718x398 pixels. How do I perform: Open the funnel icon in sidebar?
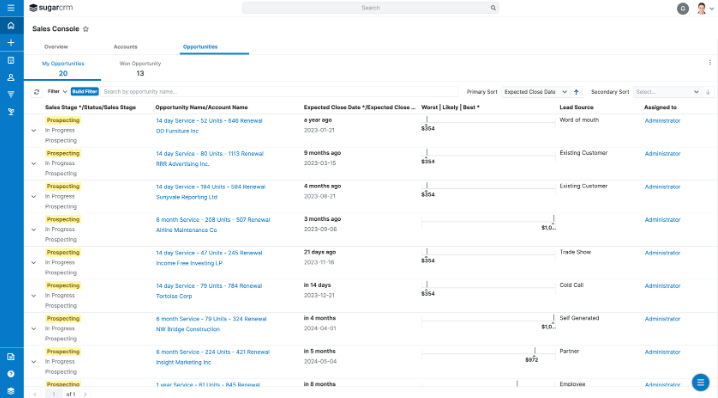[11, 94]
